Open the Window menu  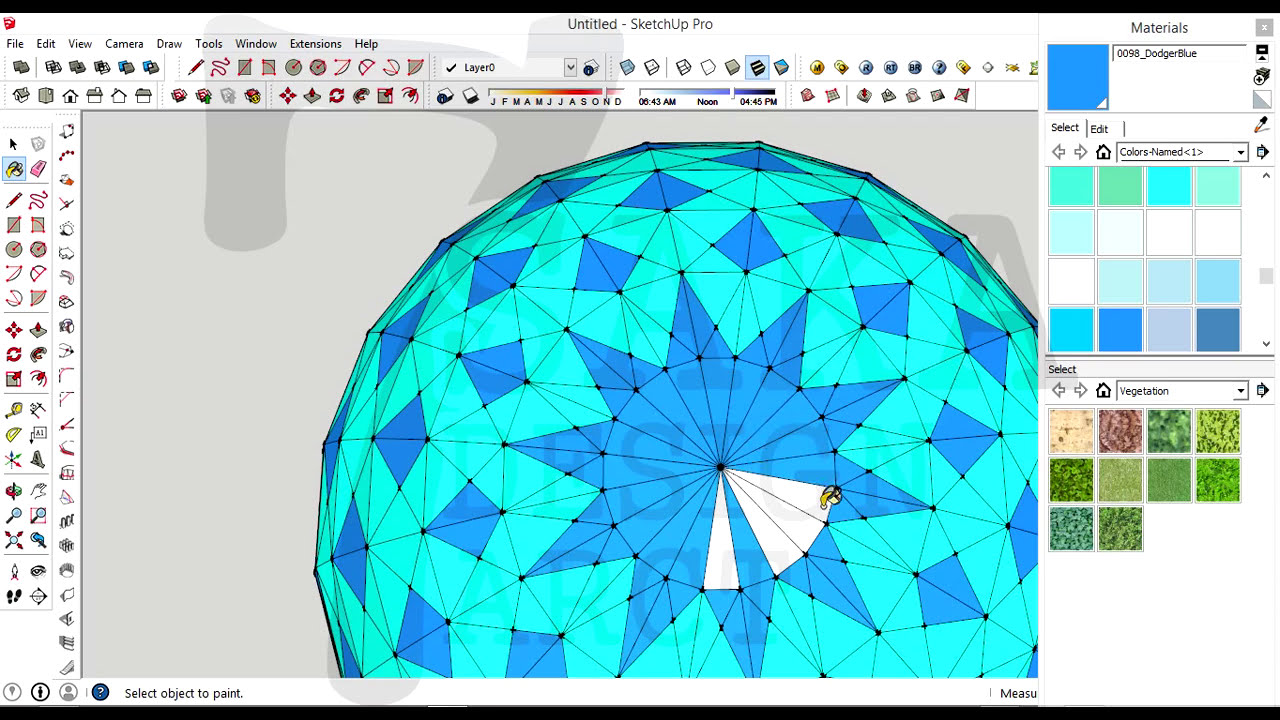point(256,43)
